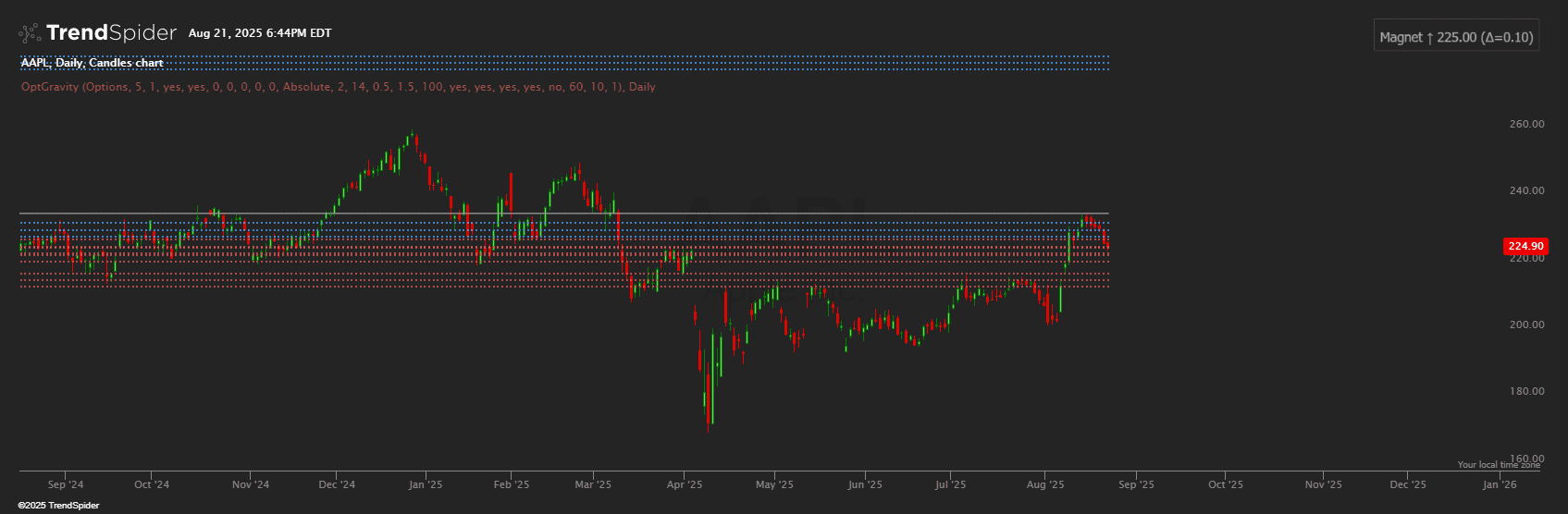1568x514 pixels.
Task: Click the 180.00 price axis label
Action: click(1526, 391)
